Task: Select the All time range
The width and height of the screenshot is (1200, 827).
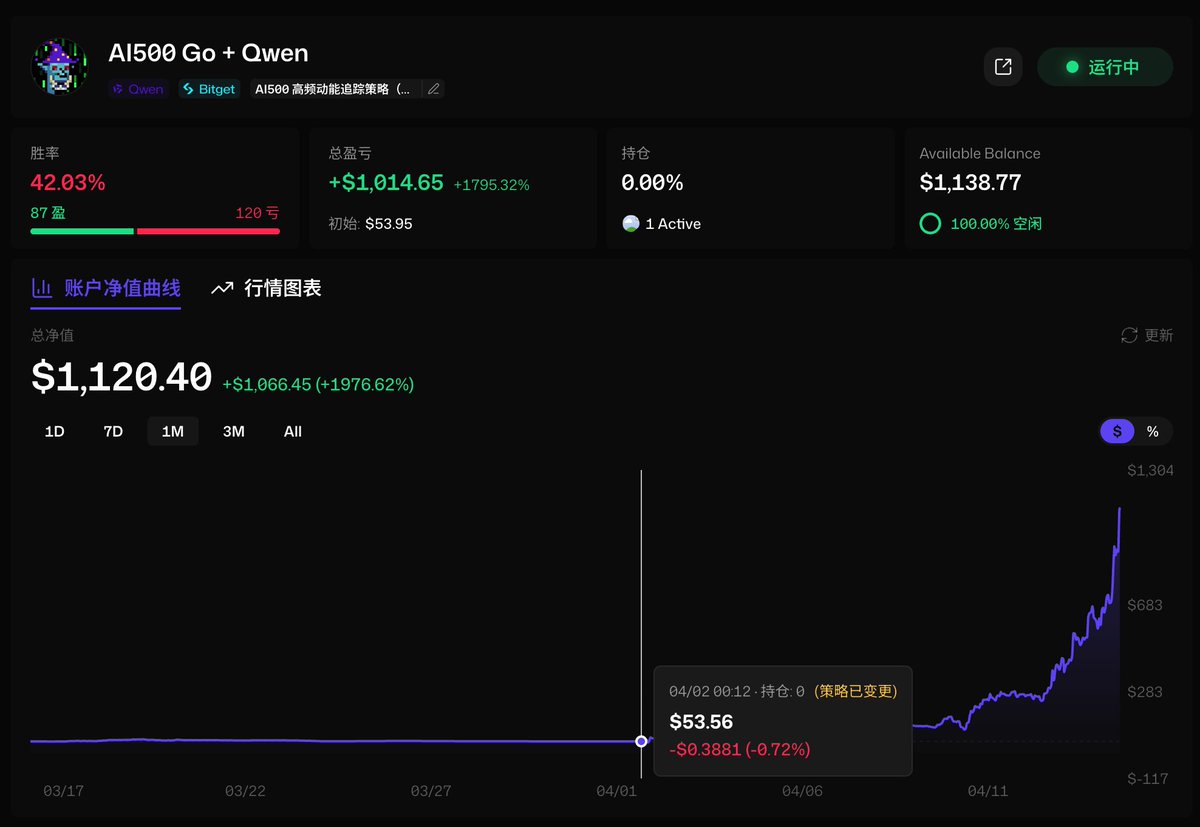Action: pyautogui.click(x=293, y=432)
